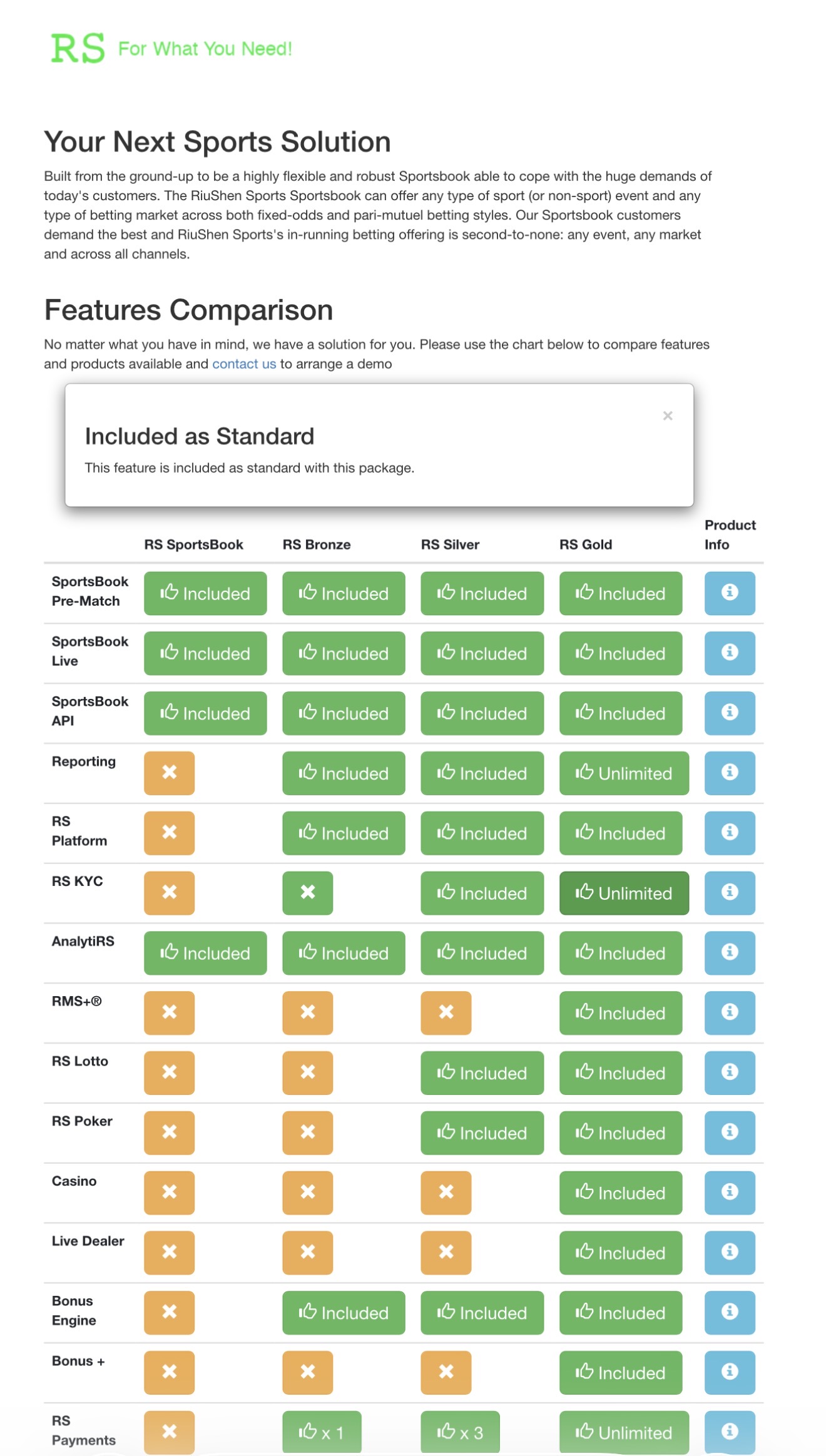This screenshot has height=1456, width=826.
Task: Follow the contact us link
Action: 244,364
